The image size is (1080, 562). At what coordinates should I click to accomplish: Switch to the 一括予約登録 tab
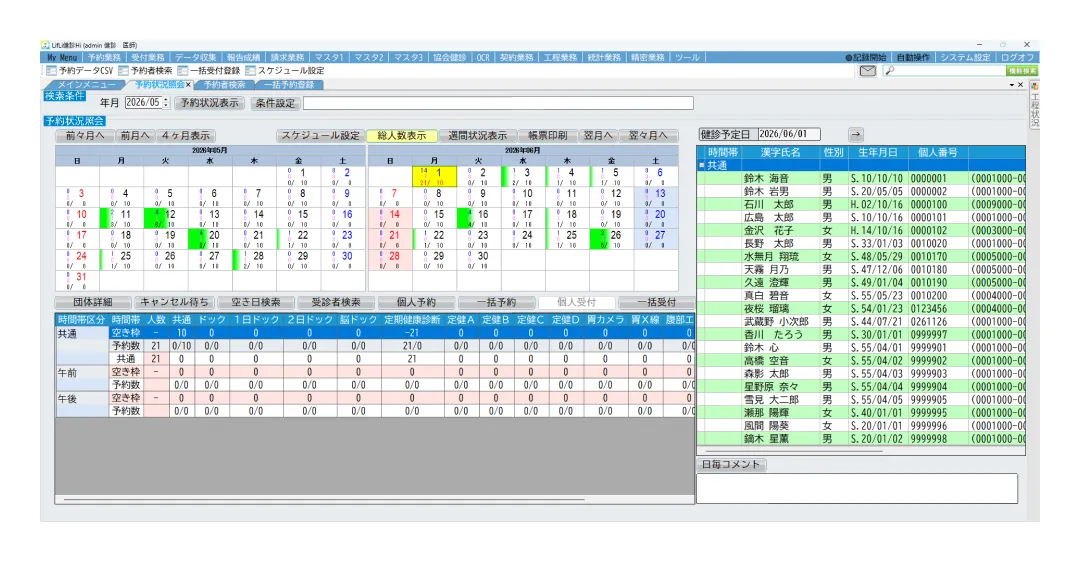289,85
